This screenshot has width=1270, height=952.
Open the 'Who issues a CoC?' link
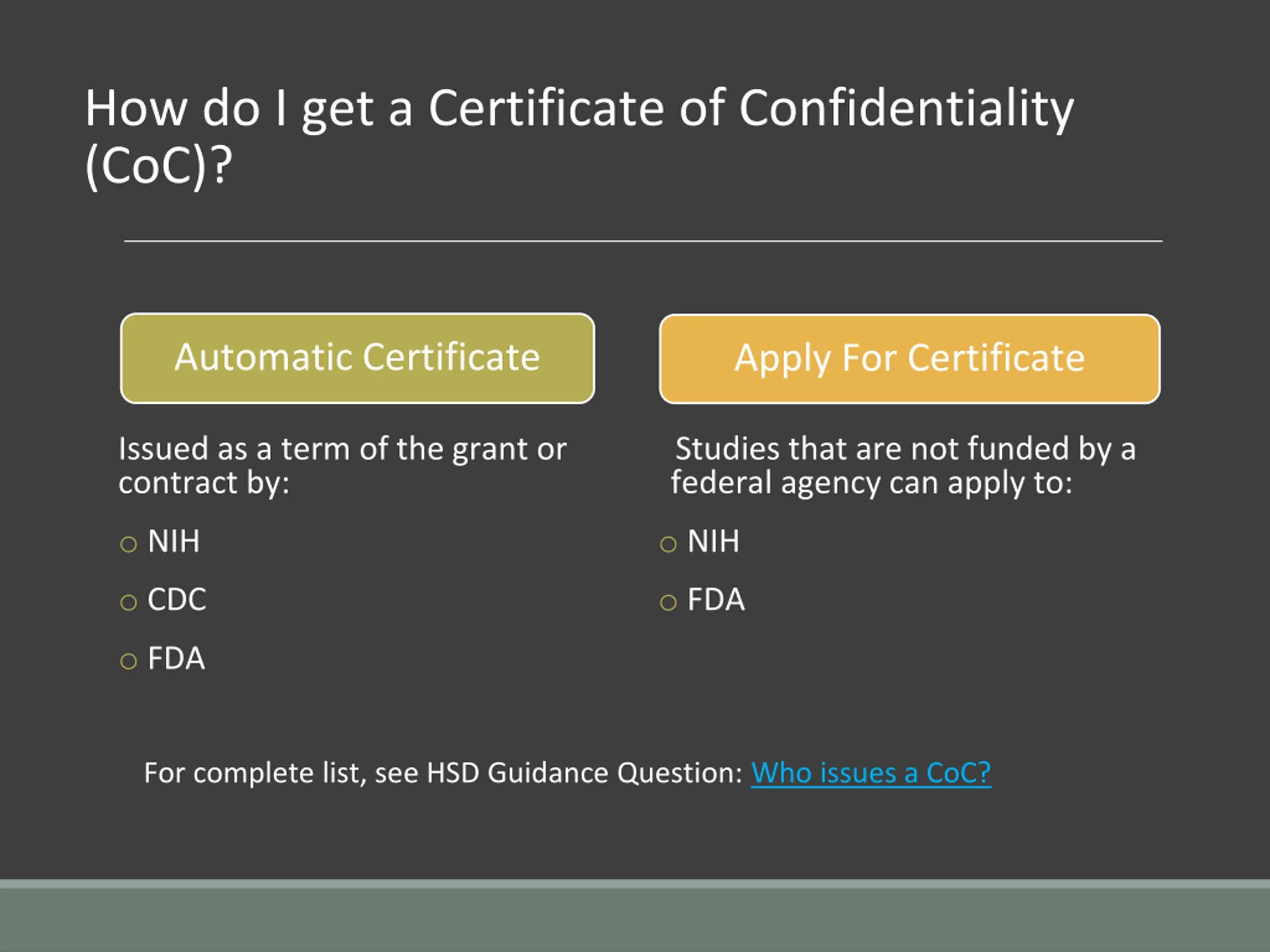(x=871, y=773)
